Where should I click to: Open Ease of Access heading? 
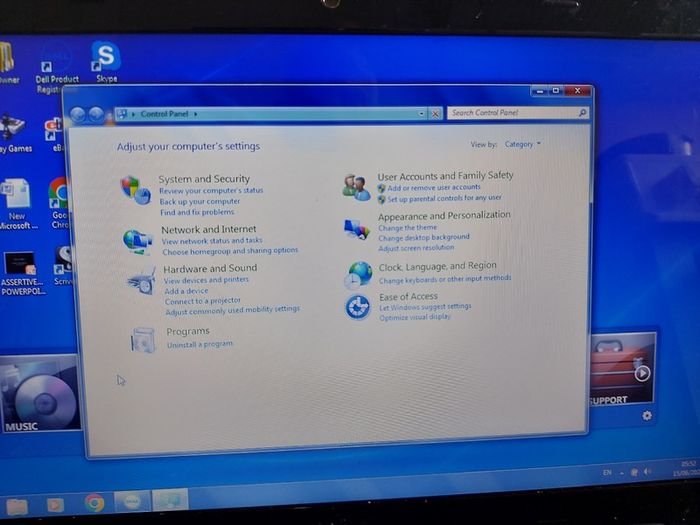click(x=408, y=297)
